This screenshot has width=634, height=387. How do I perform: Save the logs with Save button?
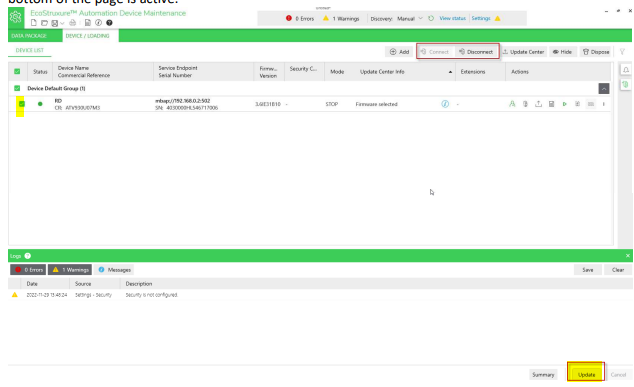pos(588,270)
